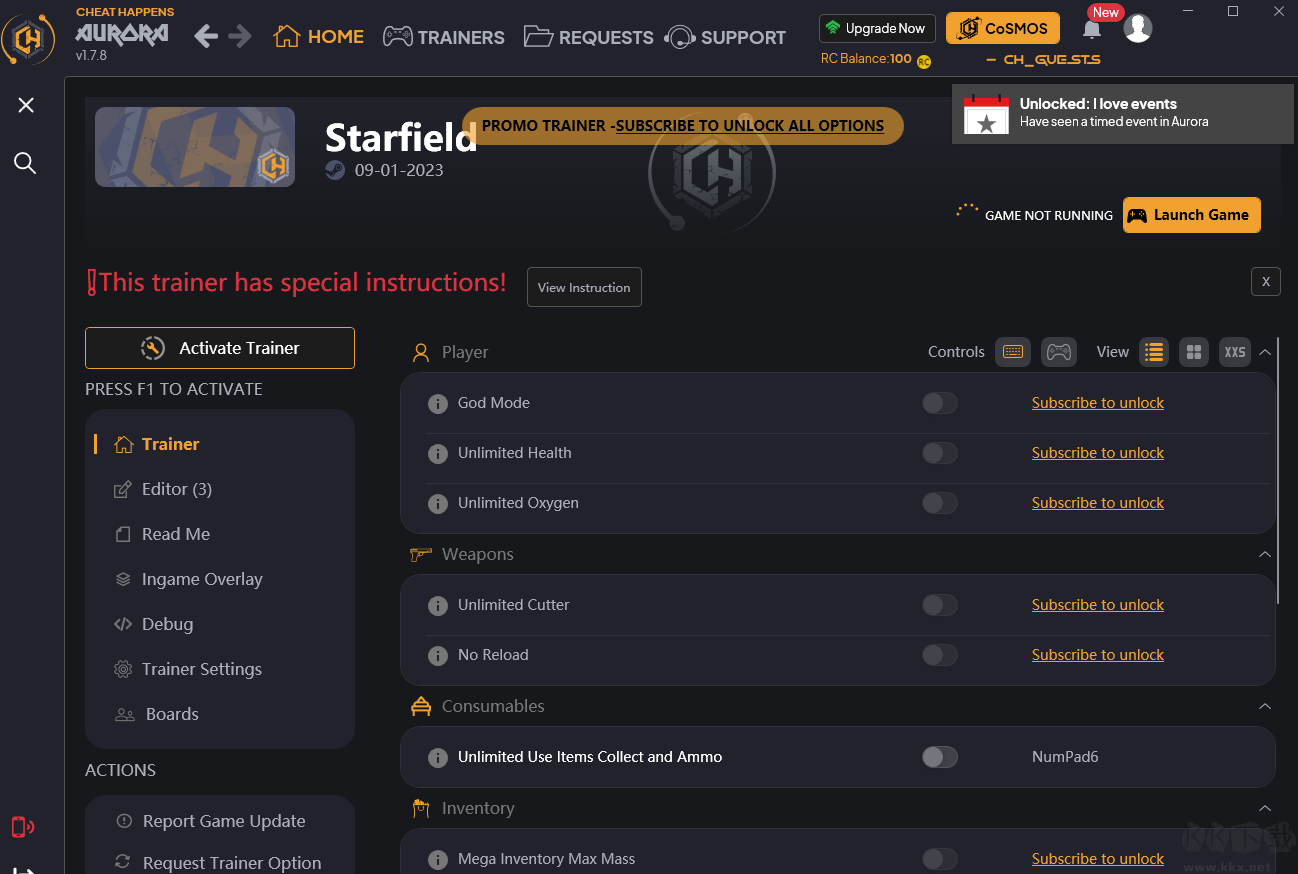Screen dimensions: 1298x874
Task: Click the NumPad6 hotkey label
Action: [1065, 757]
